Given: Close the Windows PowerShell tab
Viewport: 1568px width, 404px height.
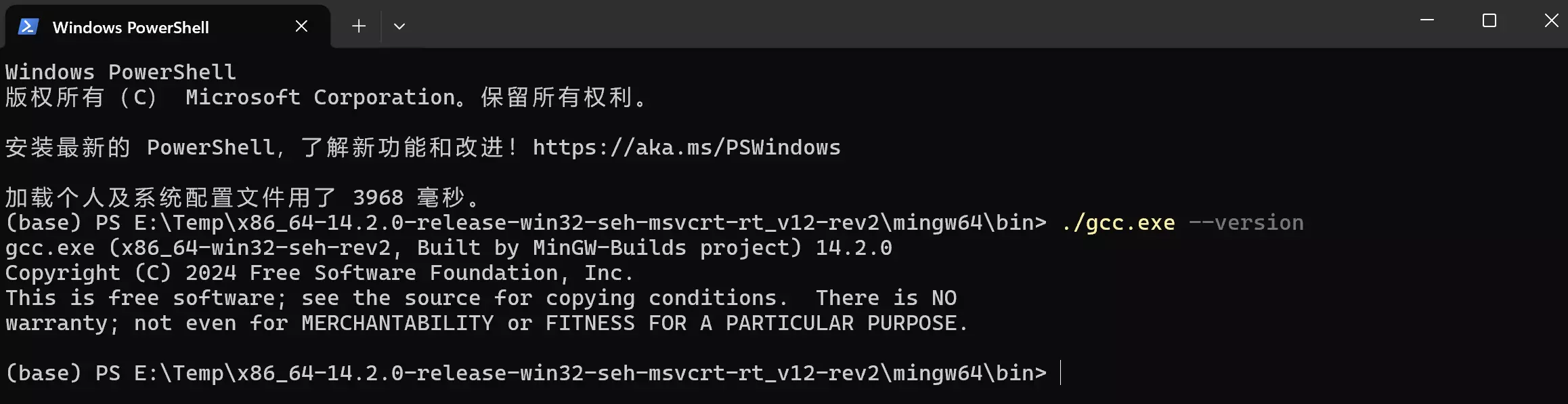Looking at the screenshot, I should point(301,26).
